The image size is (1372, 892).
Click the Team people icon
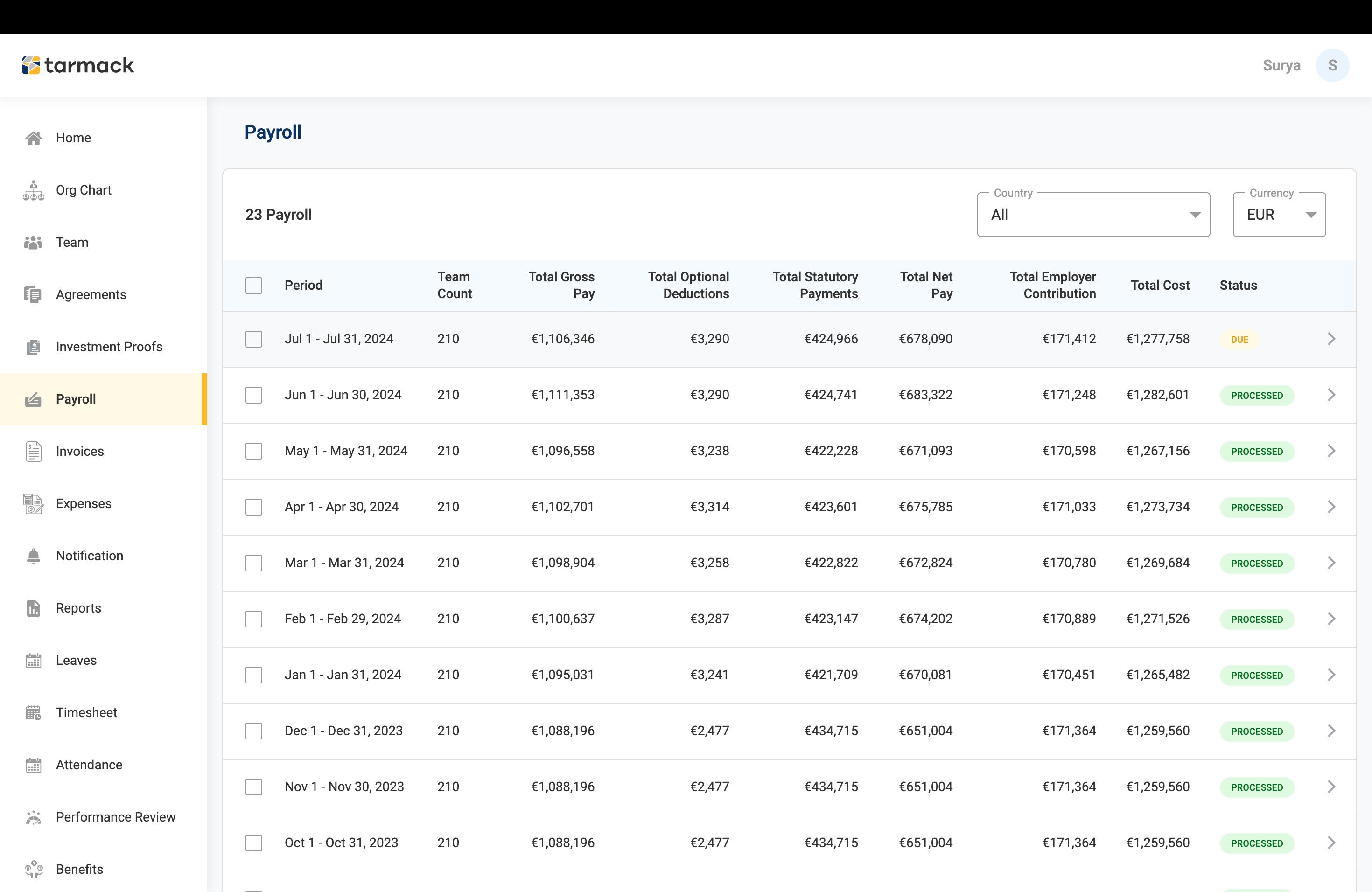[x=34, y=243]
